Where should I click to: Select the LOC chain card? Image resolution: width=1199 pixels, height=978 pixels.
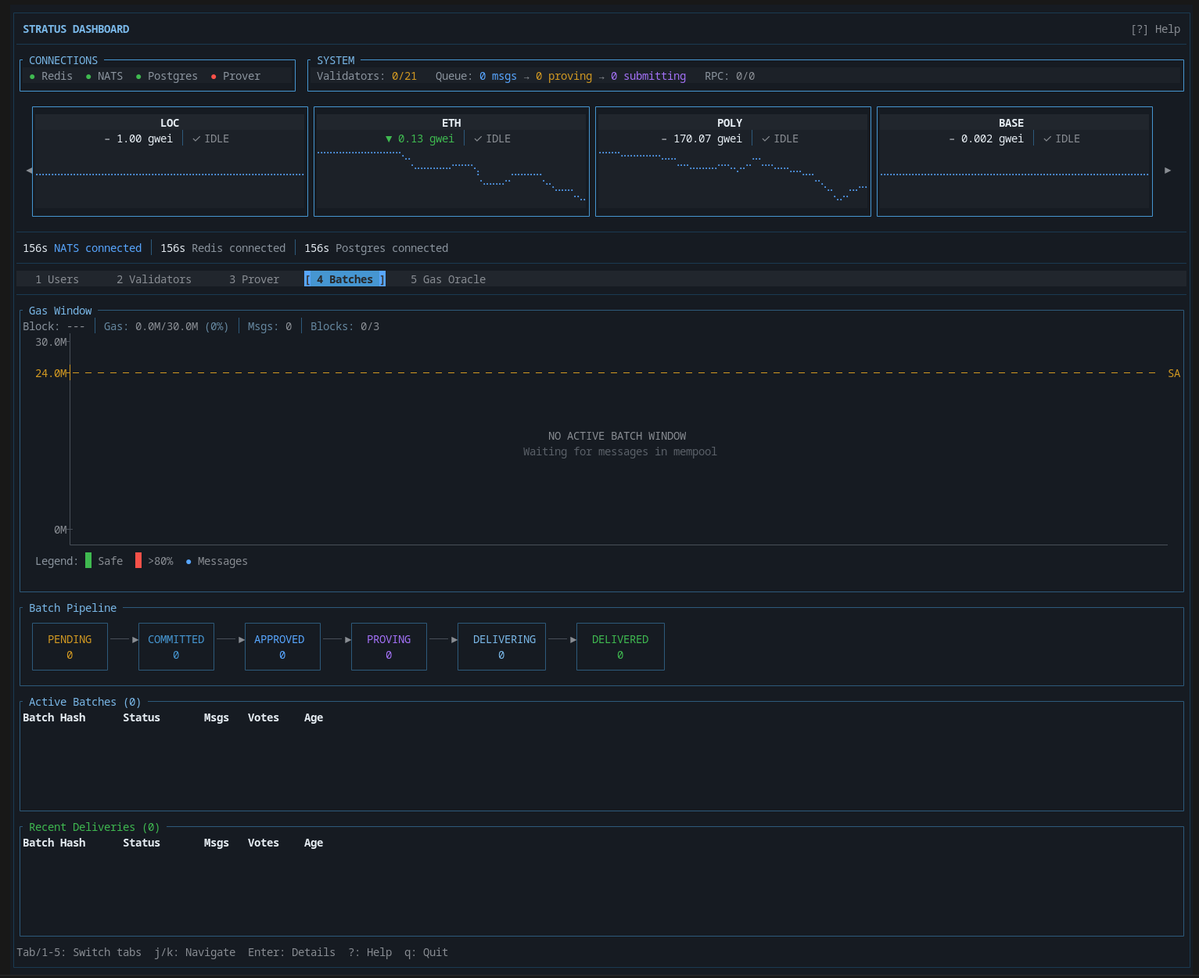pos(170,161)
